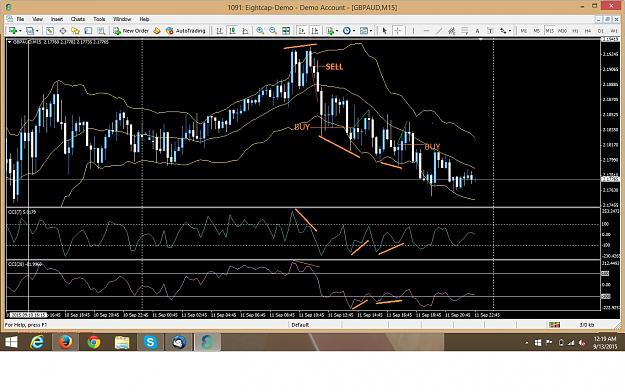This screenshot has height=392, width=625.
Task: Open the Help menu
Action: 144,19
